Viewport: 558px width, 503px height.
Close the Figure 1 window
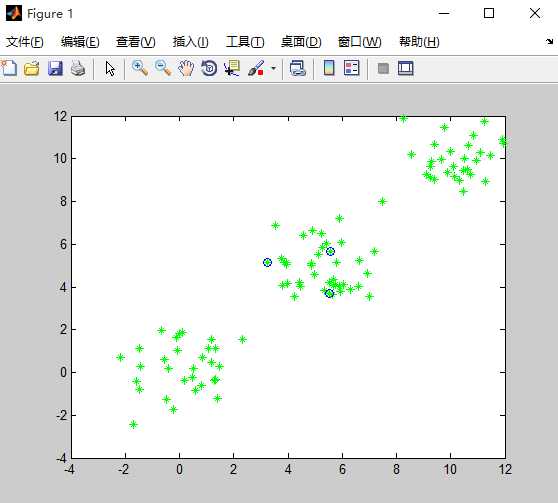pos(535,14)
